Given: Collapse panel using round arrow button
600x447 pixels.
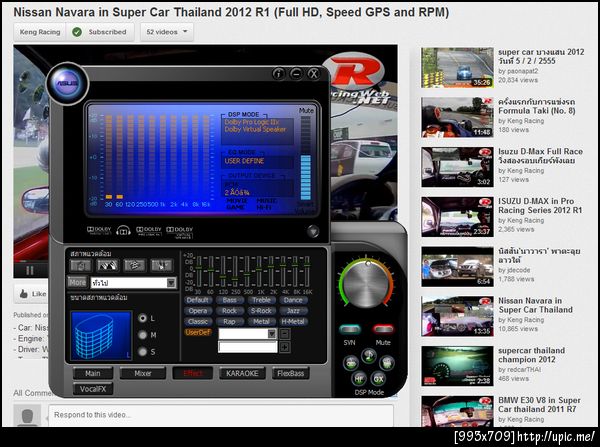Looking at the screenshot, I should pyautogui.click(x=313, y=231).
